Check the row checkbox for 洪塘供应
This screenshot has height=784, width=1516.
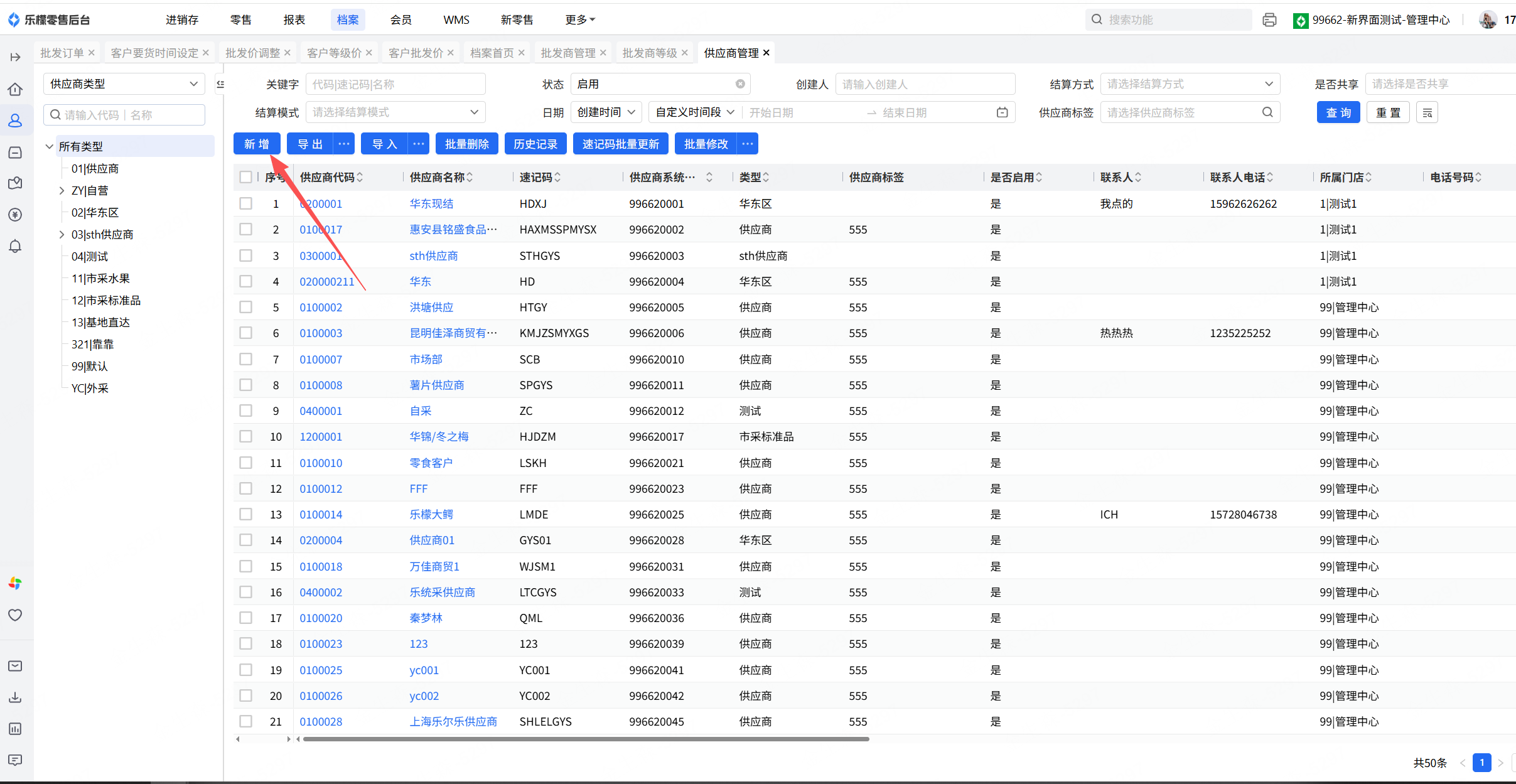tap(246, 308)
